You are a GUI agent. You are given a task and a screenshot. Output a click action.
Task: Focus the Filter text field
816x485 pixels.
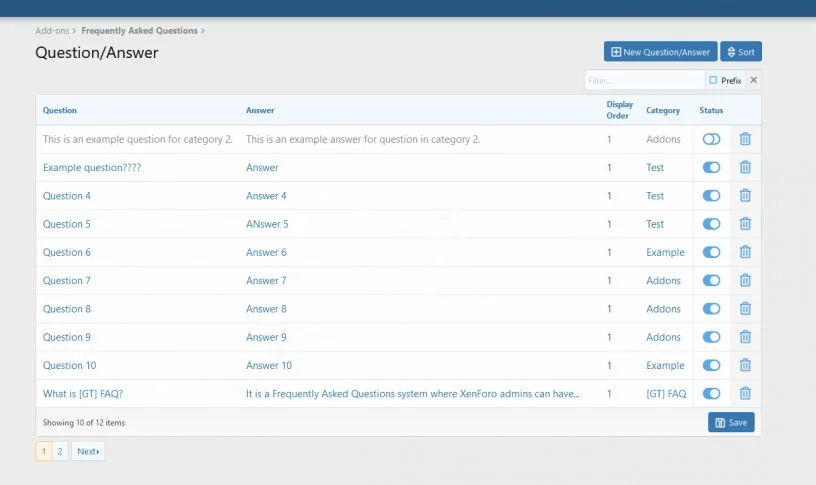point(643,80)
